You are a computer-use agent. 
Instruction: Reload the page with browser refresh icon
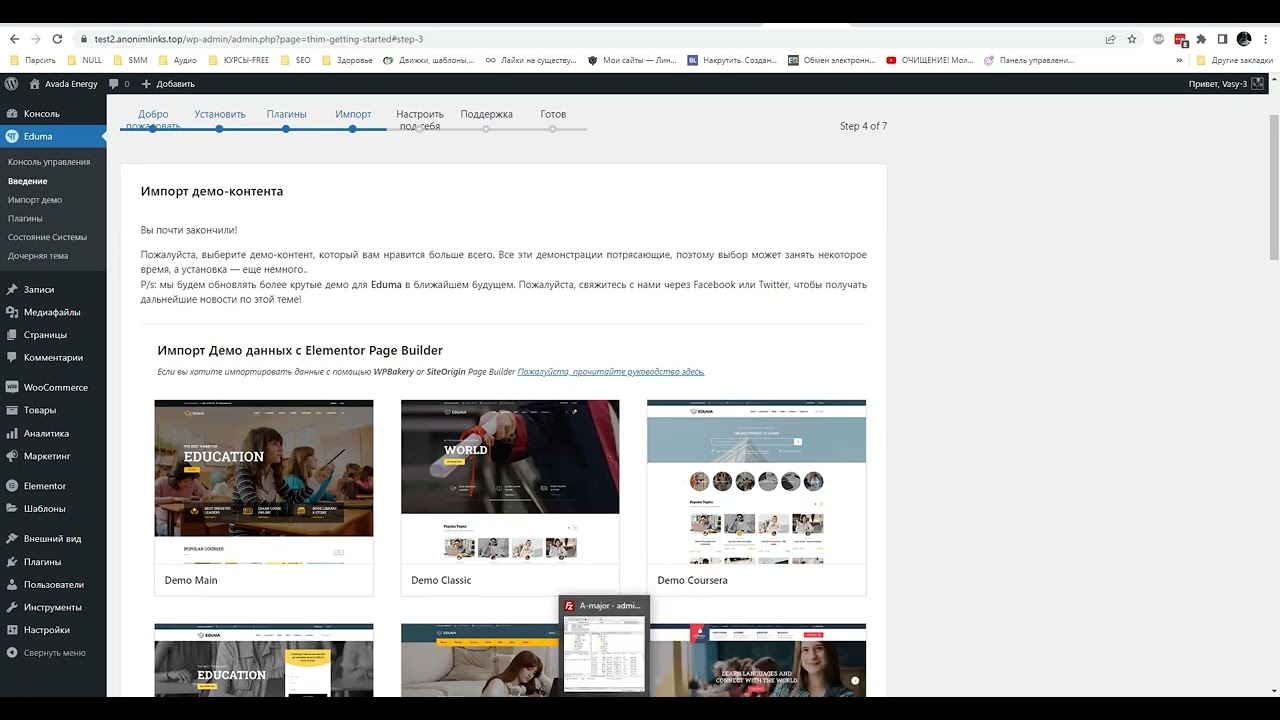57,39
